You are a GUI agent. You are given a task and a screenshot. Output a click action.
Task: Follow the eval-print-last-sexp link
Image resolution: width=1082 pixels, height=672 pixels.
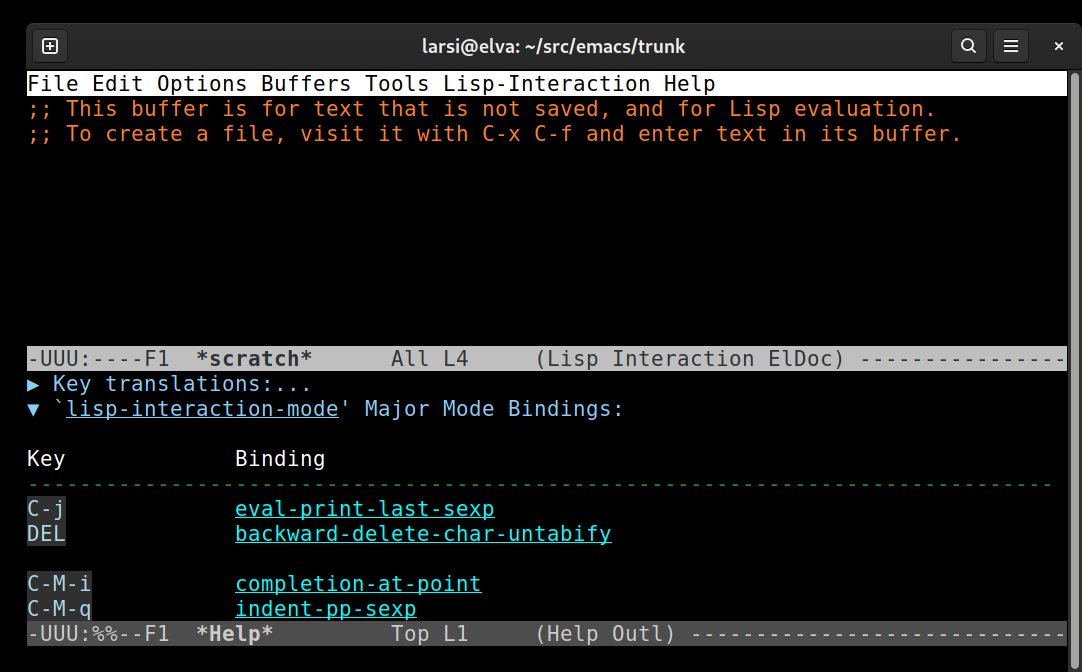364,509
